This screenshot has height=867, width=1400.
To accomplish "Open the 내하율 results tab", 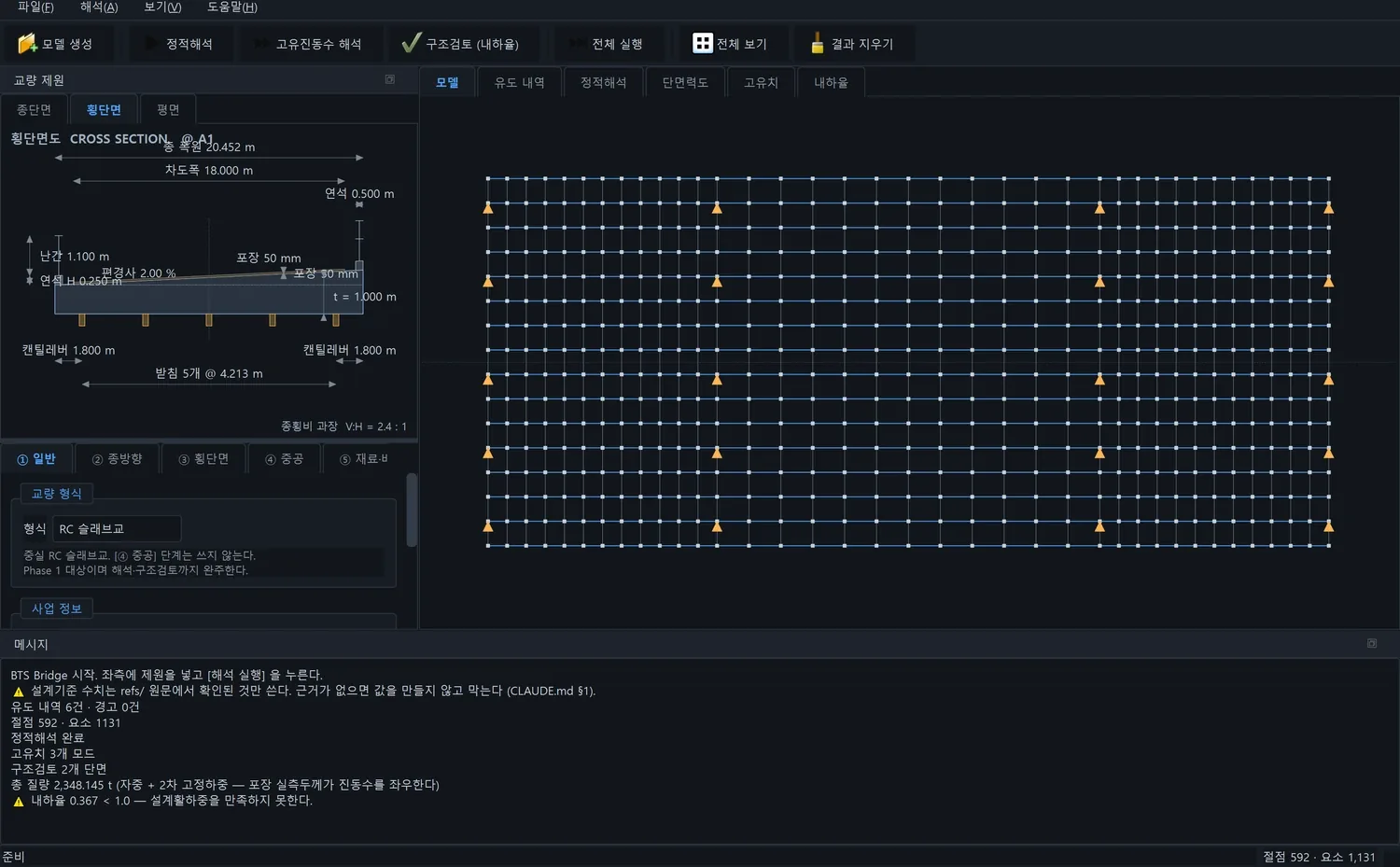I will [831, 82].
